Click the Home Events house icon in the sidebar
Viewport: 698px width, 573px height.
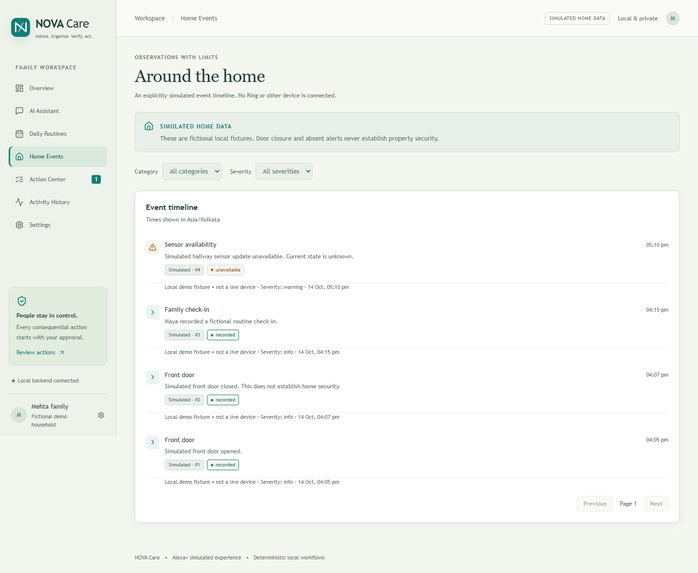19,157
